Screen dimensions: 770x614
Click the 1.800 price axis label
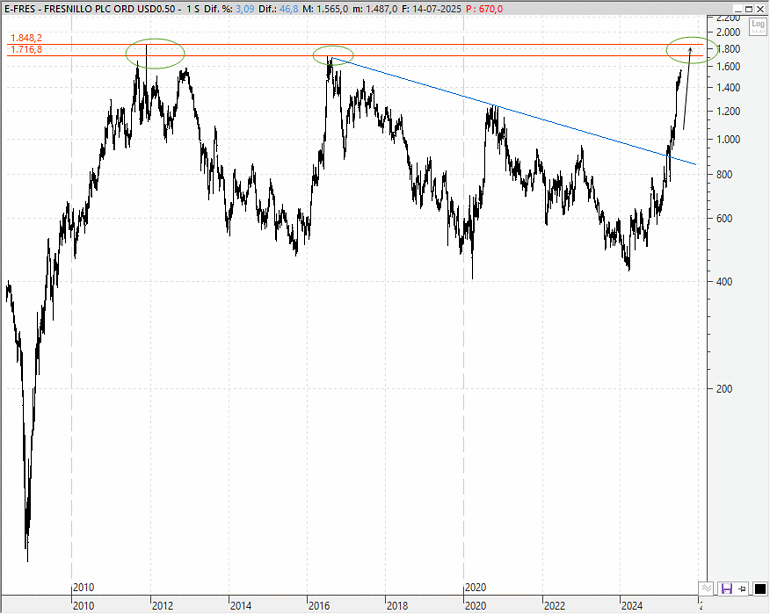click(x=728, y=49)
